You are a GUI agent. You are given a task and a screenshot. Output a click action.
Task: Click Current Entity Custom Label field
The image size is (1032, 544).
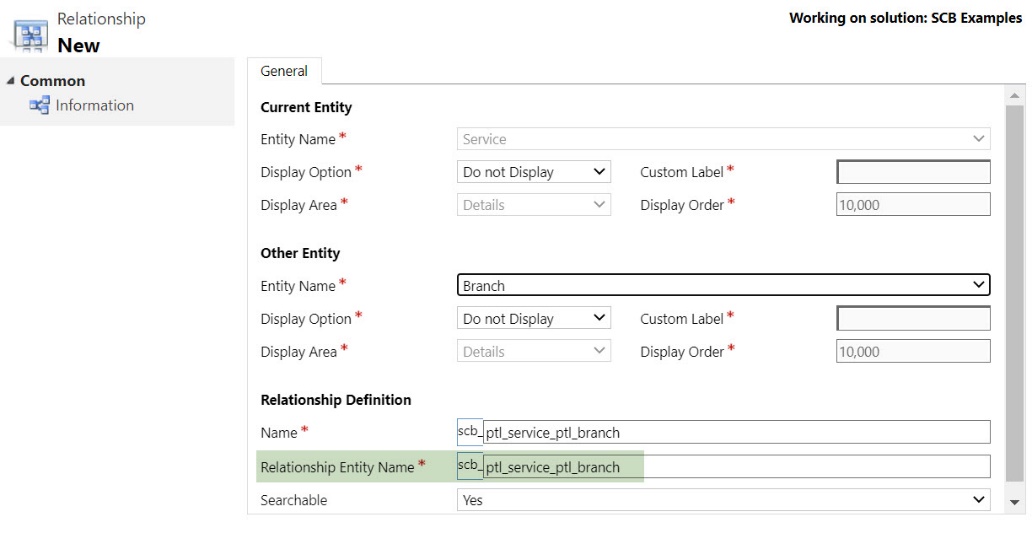pos(913,172)
